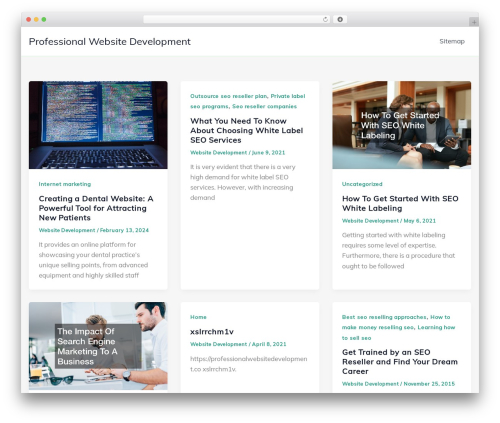This screenshot has height=423, width=500.
Task: Open the Professional Website Development site title
Action: click(x=110, y=42)
